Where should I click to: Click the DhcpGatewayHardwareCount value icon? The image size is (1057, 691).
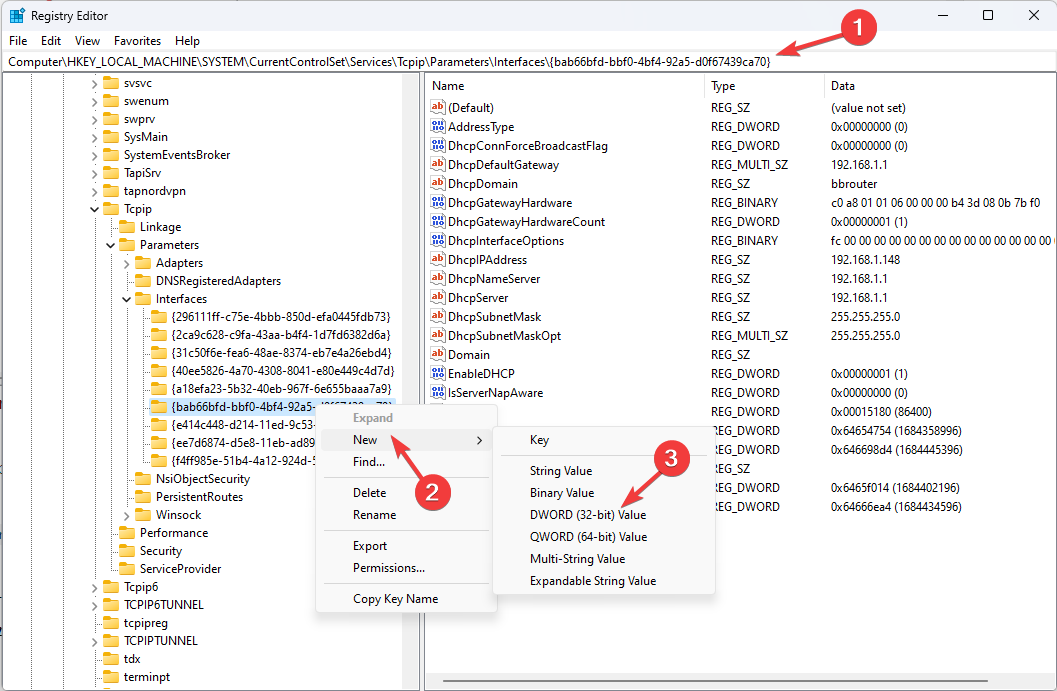(x=437, y=221)
